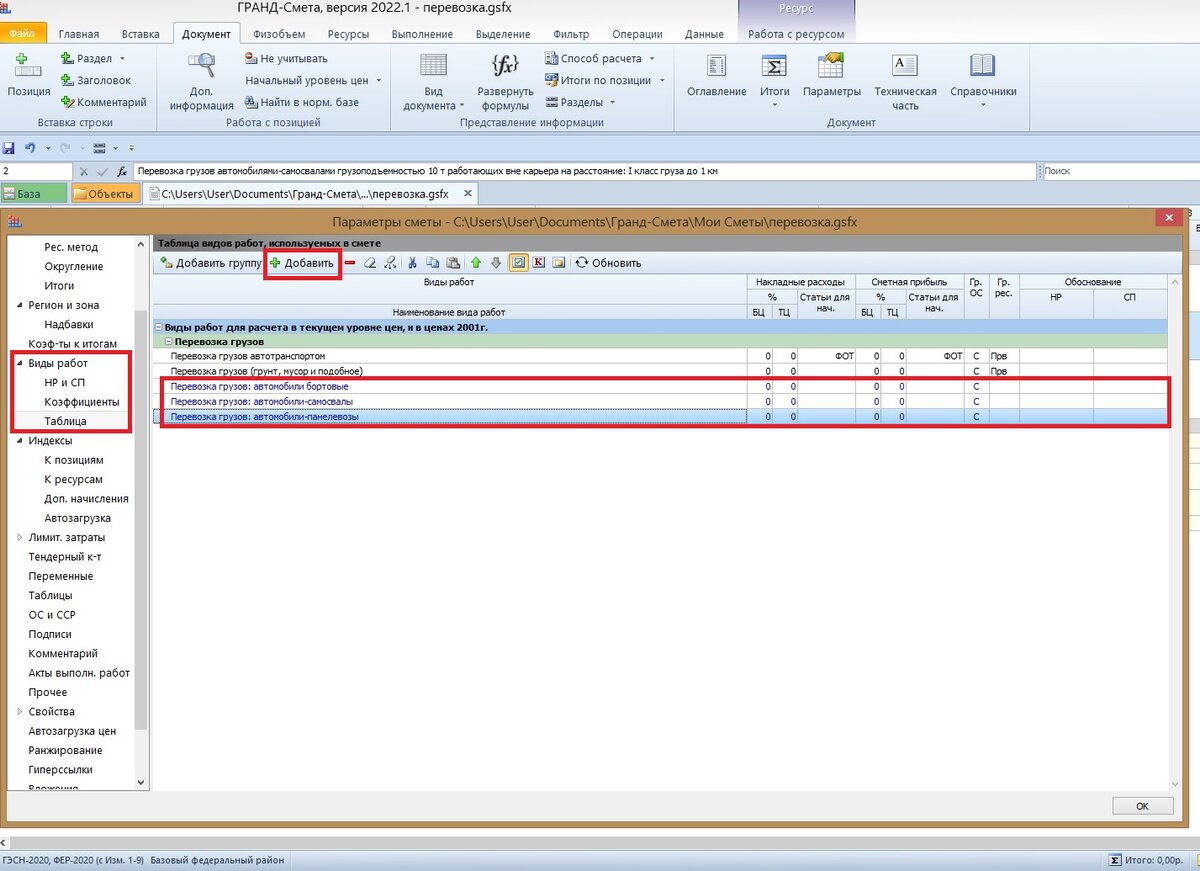Select Тендерный к-т tree item

[x=65, y=557]
